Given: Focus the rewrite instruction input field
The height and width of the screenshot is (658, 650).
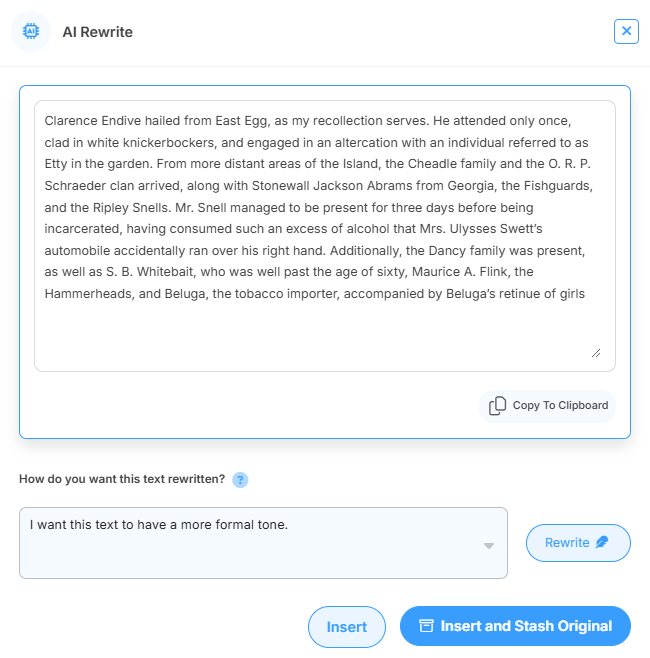Looking at the screenshot, I should [x=250, y=550].
